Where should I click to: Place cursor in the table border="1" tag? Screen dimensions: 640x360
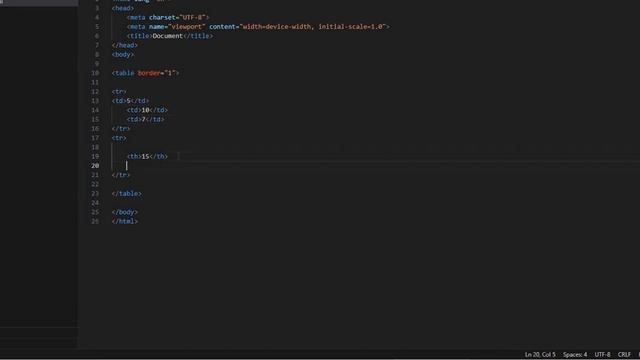coord(145,73)
